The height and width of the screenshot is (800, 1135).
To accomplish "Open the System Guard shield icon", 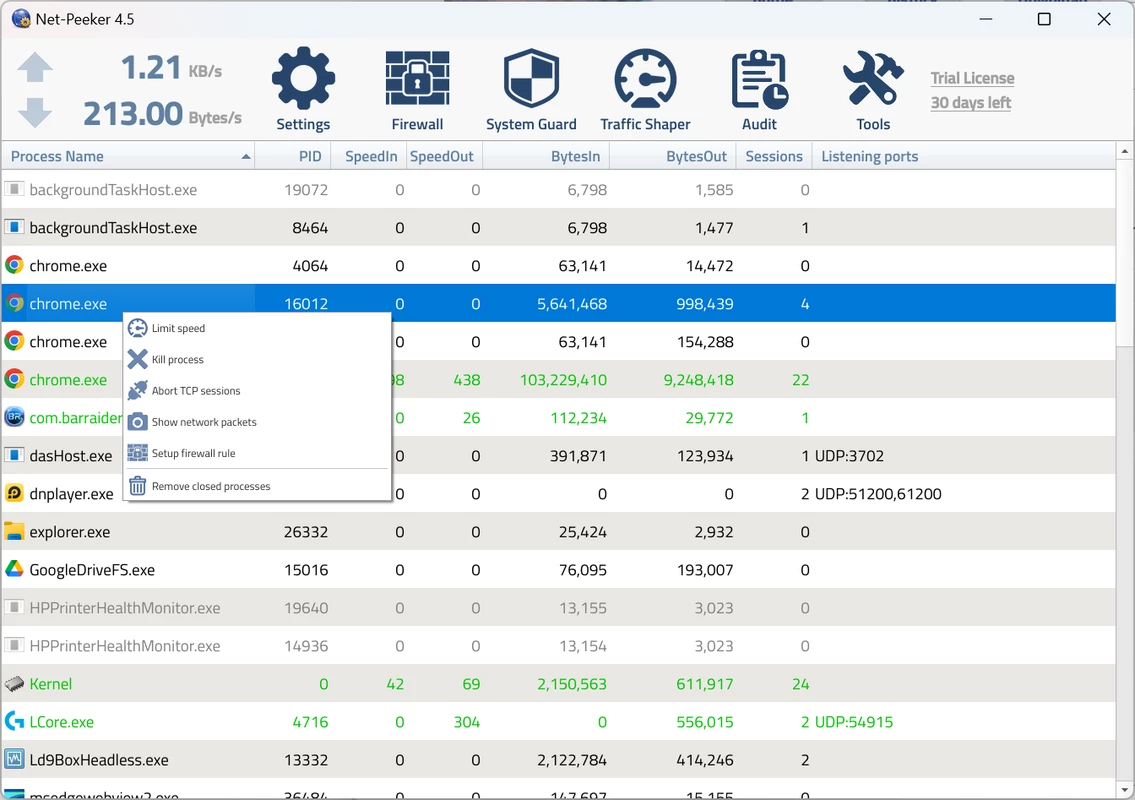I will click(531, 79).
